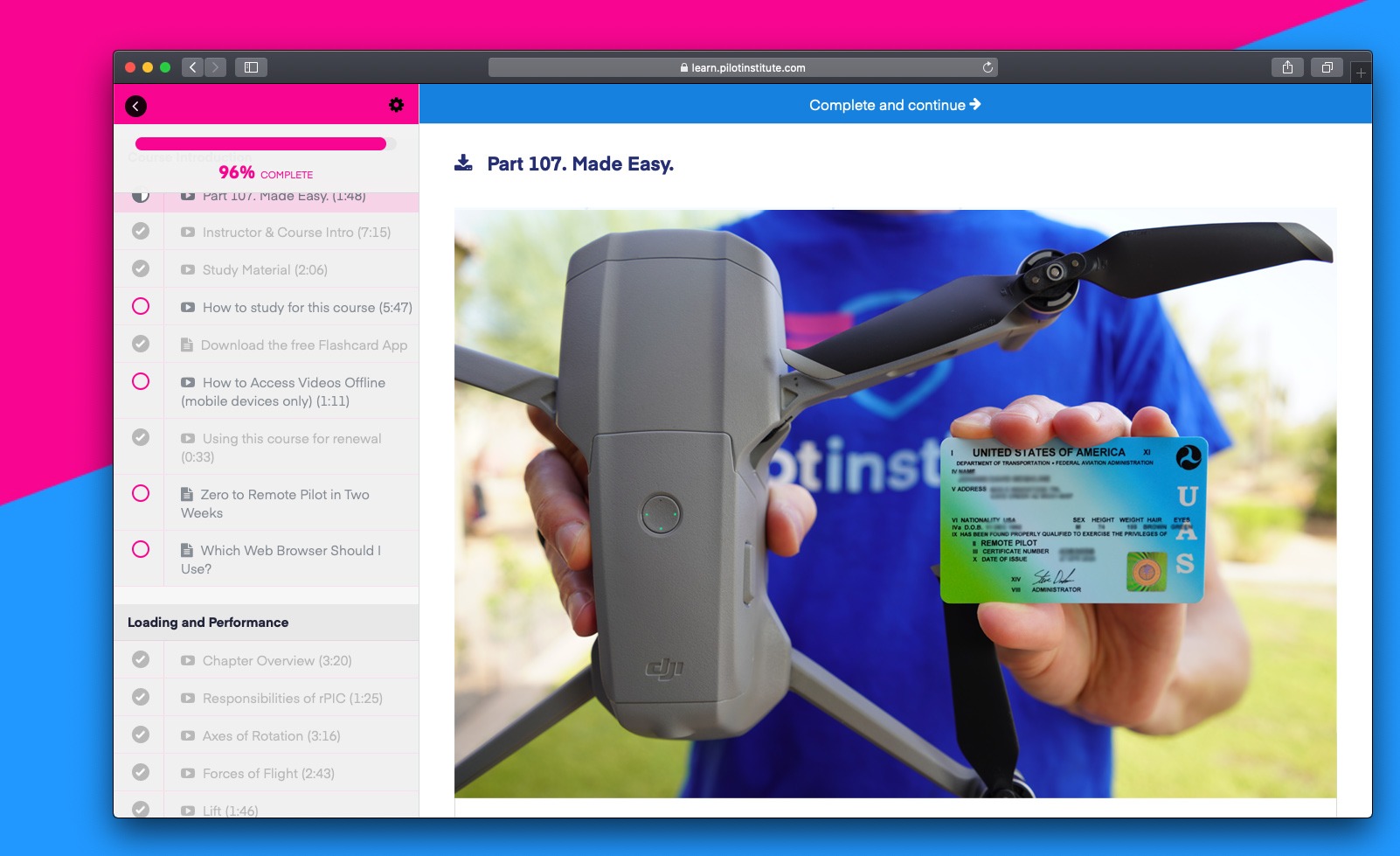1400x856 pixels.
Task: Click document icon beside Which Web Browser
Action: pyautogui.click(x=187, y=549)
